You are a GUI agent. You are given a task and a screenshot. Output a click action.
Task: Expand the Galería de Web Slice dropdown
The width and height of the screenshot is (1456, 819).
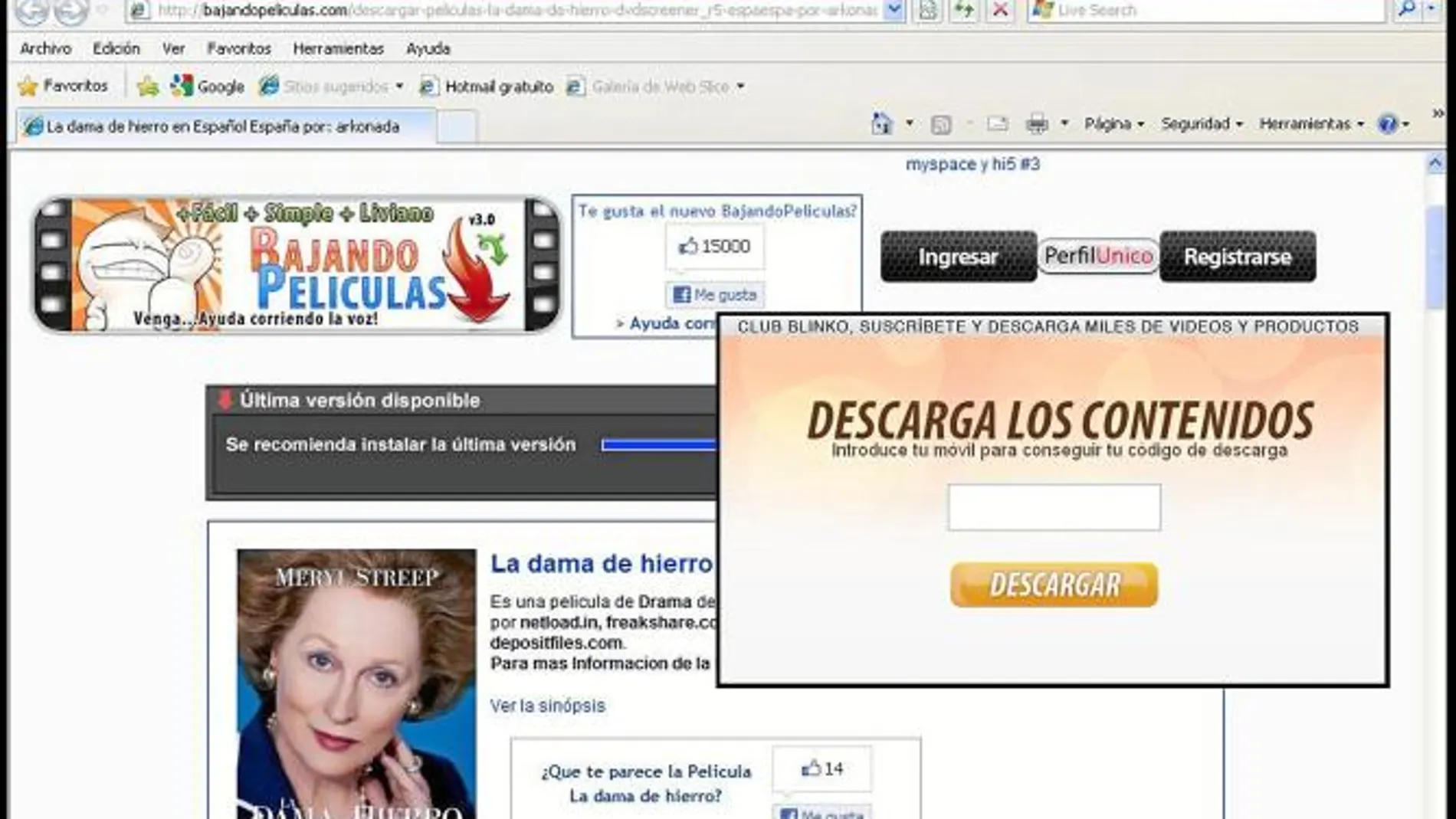(740, 87)
